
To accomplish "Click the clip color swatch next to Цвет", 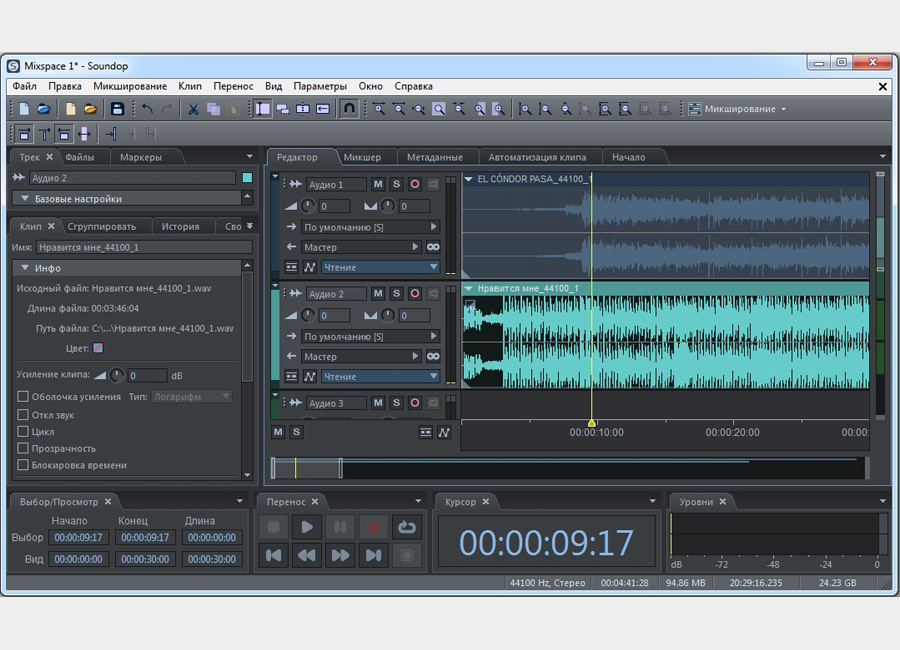I will click(98, 348).
